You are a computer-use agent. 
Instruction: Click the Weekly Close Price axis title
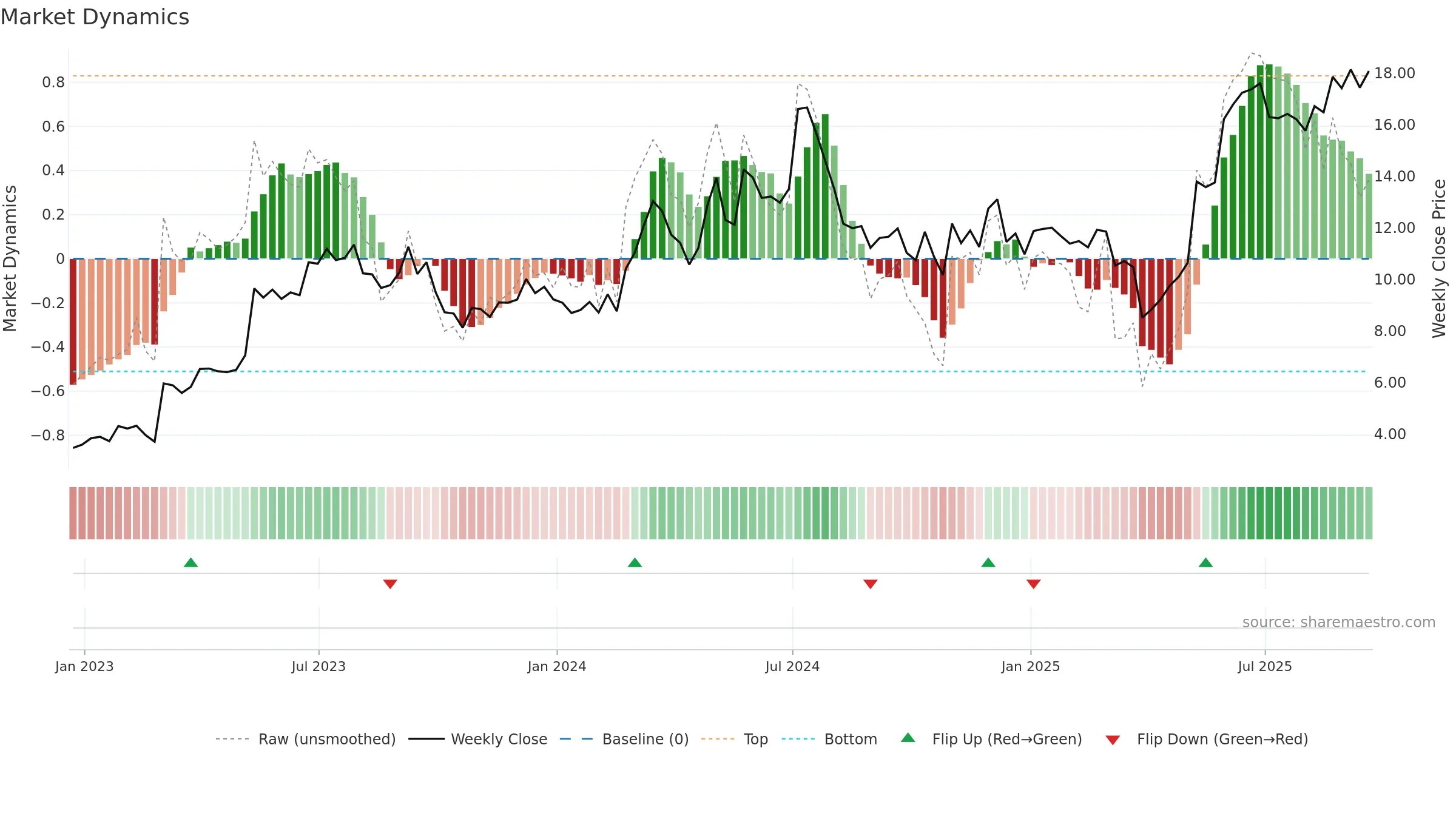(x=1439, y=258)
